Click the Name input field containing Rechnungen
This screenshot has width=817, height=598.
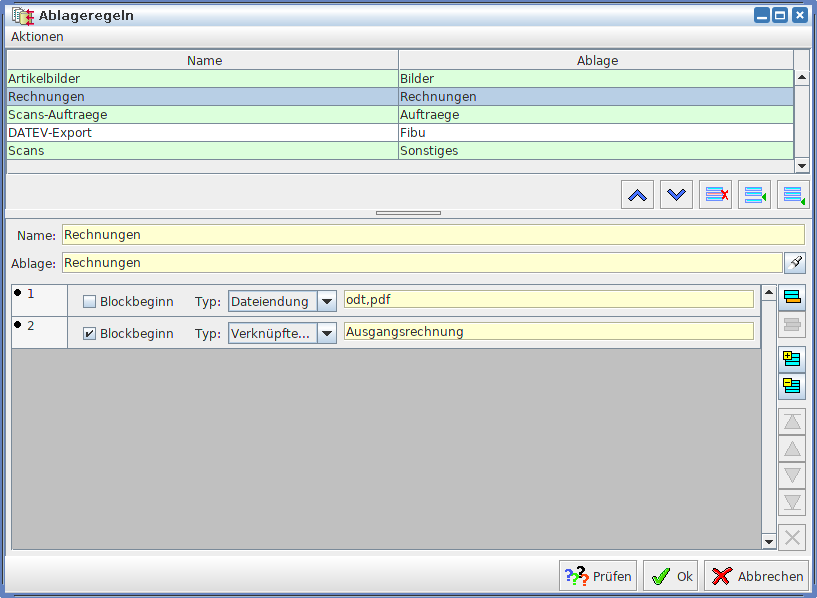[432, 235]
